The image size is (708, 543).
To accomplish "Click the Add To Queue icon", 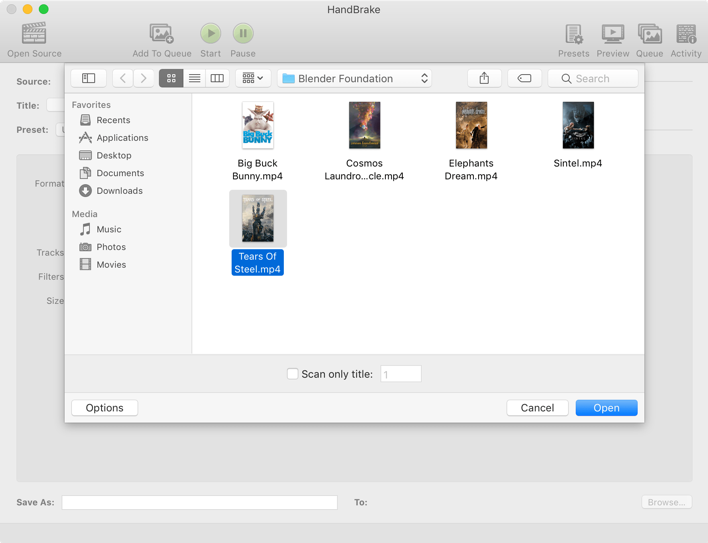I will [161, 34].
